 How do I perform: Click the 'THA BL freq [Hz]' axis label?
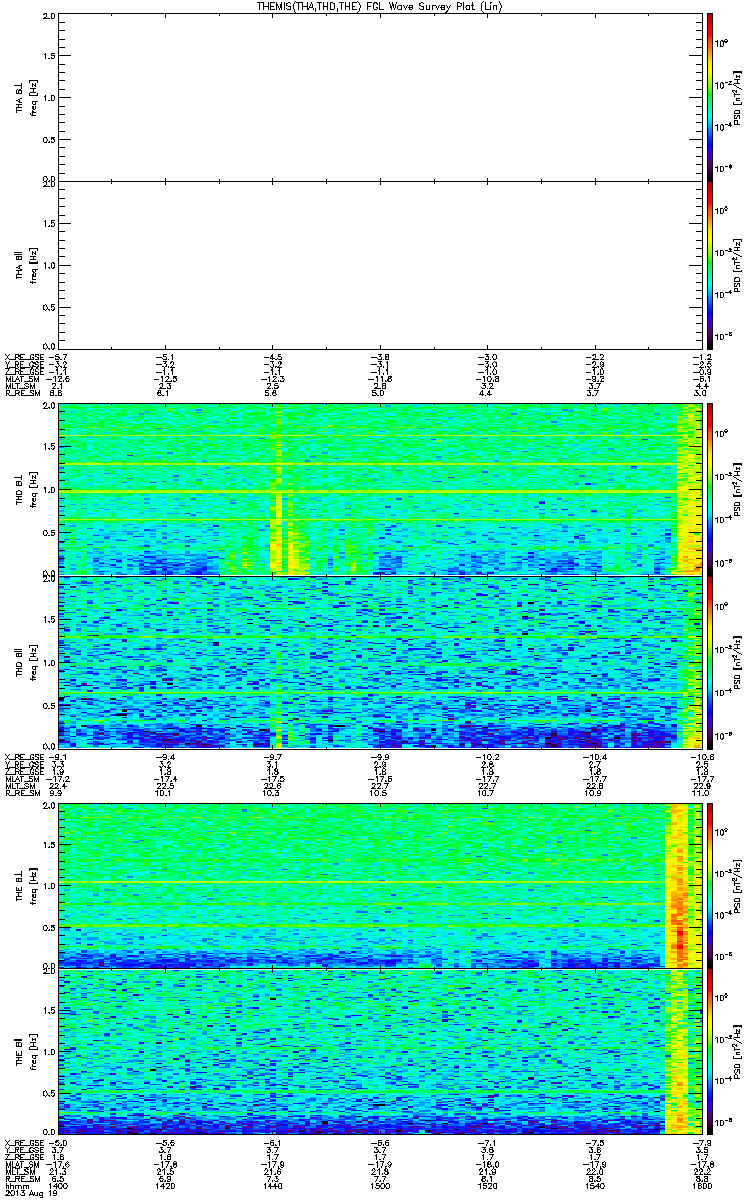coord(26,96)
